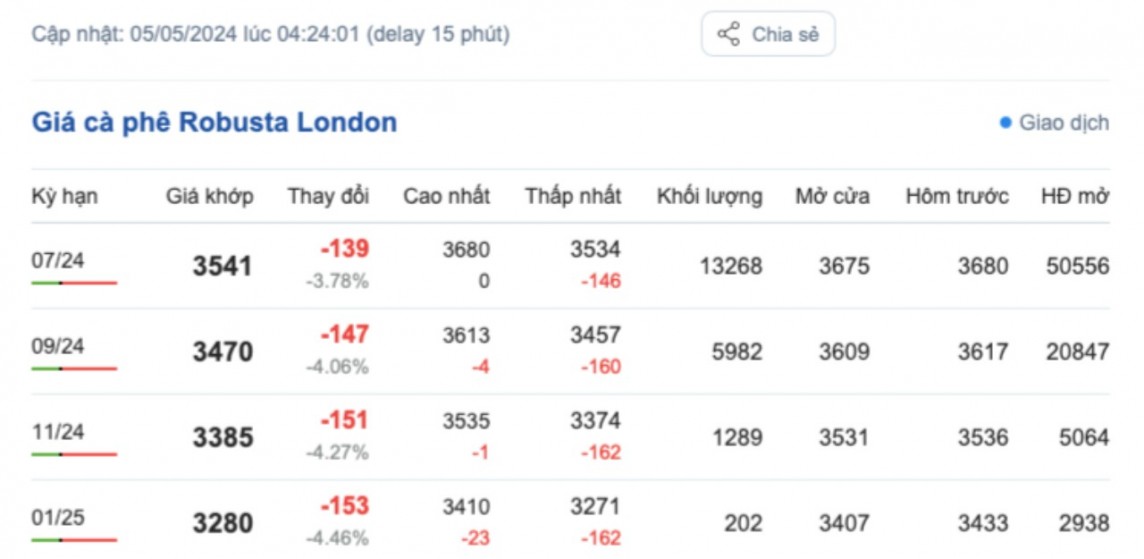The image size is (1144, 559).
Task: Click the range bar under 07/24
Action: click(74, 283)
